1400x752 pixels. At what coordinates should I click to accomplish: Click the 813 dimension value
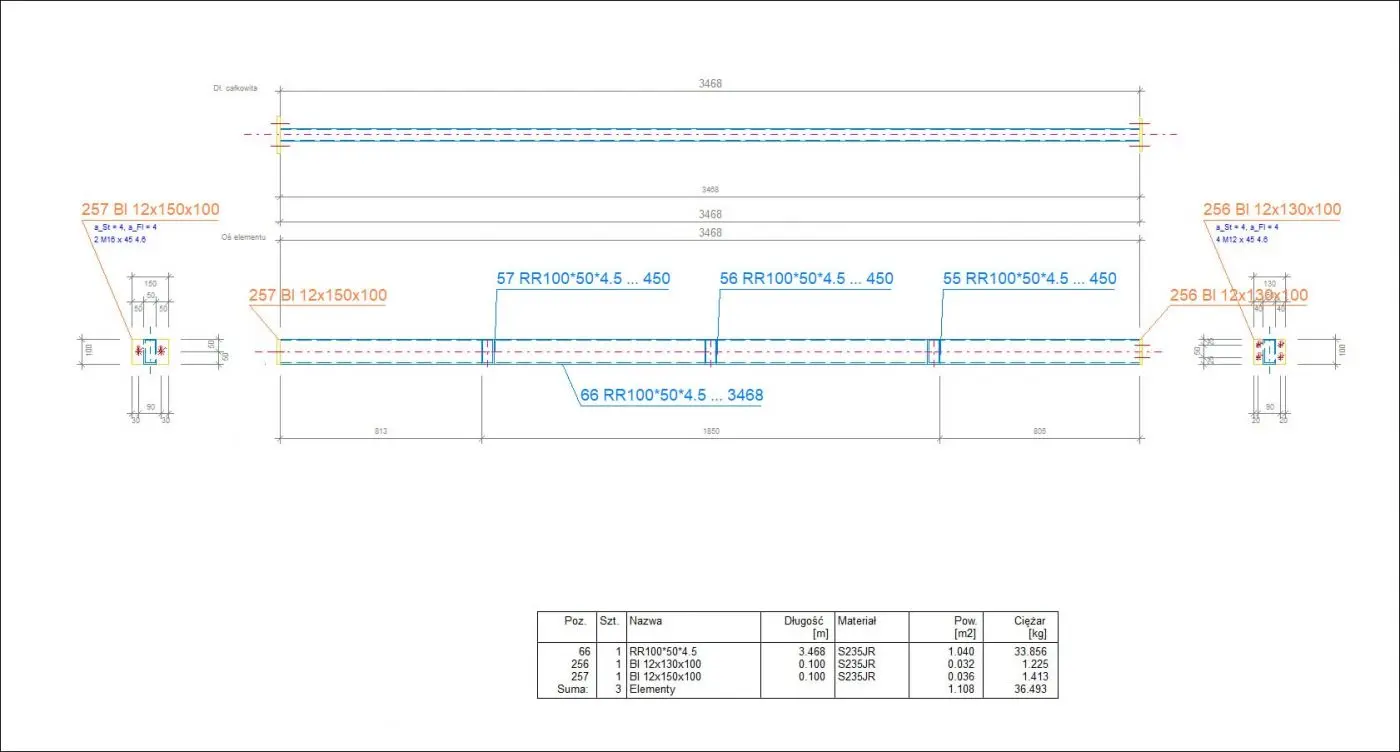(x=380, y=431)
